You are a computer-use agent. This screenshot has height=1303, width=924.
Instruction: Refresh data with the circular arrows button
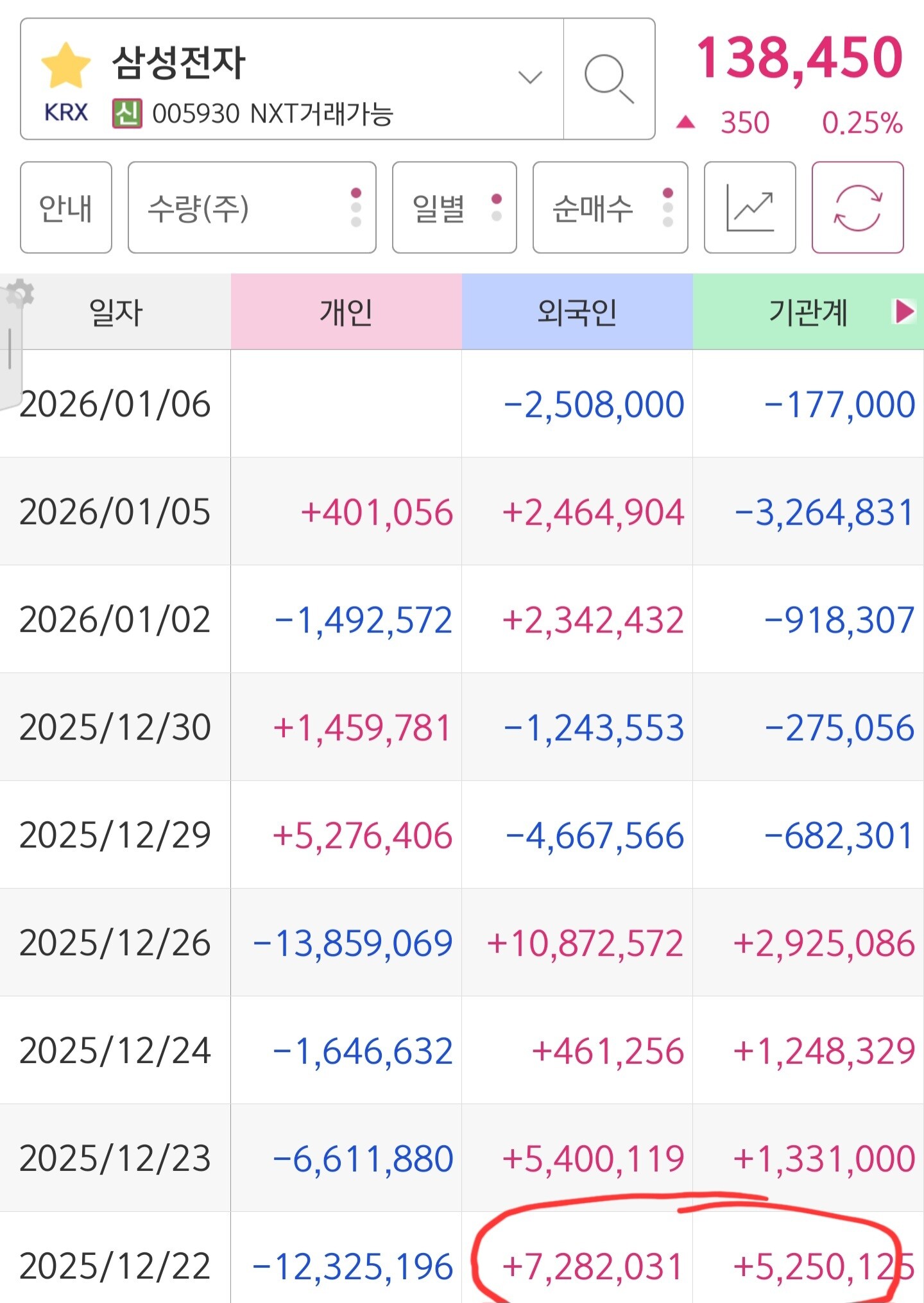point(858,207)
